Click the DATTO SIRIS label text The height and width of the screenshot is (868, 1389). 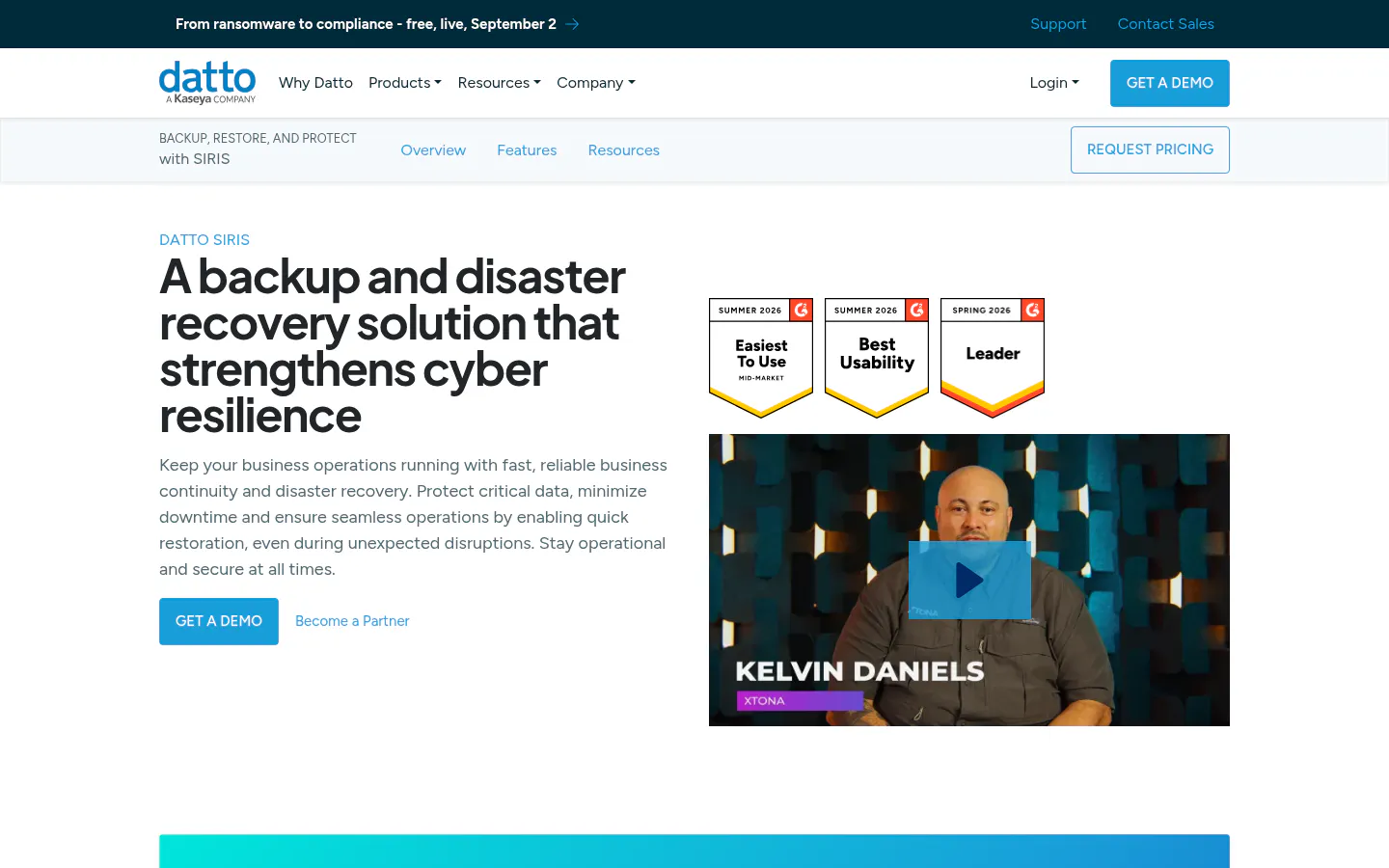(204, 239)
